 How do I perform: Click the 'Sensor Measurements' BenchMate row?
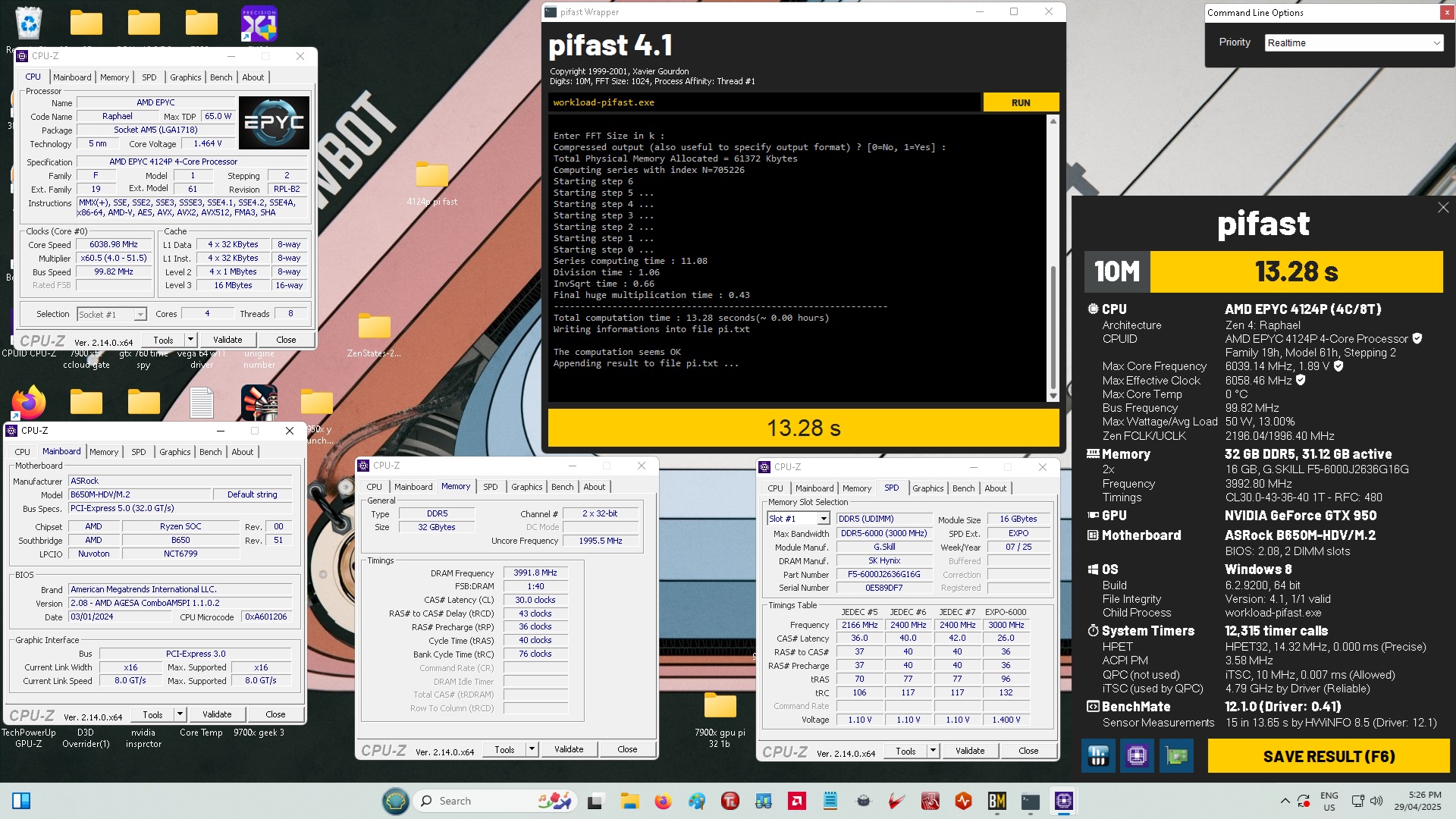tap(1269, 723)
